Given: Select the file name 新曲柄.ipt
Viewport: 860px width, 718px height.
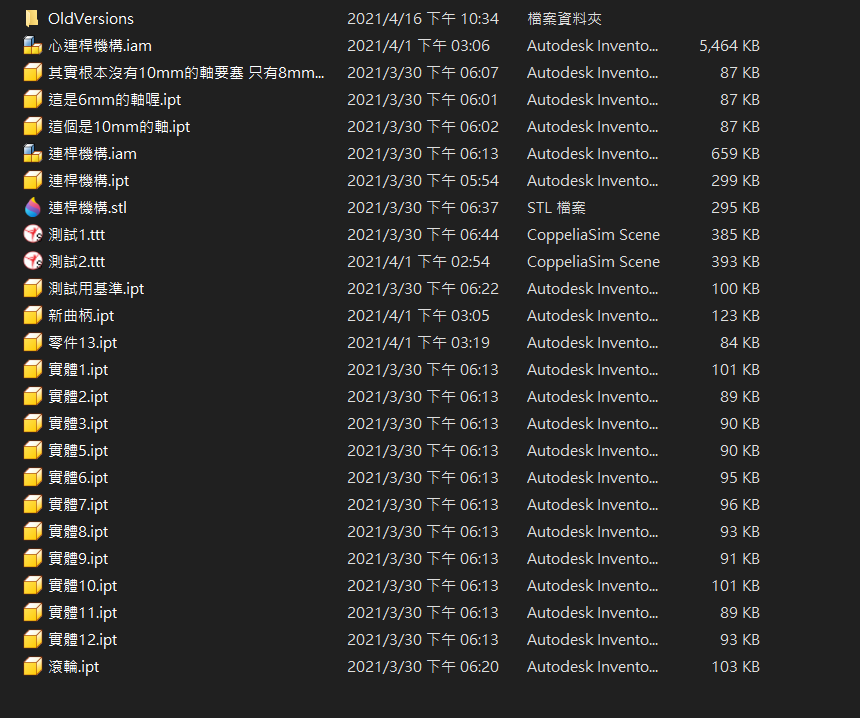Looking at the screenshot, I should (81, 315).
